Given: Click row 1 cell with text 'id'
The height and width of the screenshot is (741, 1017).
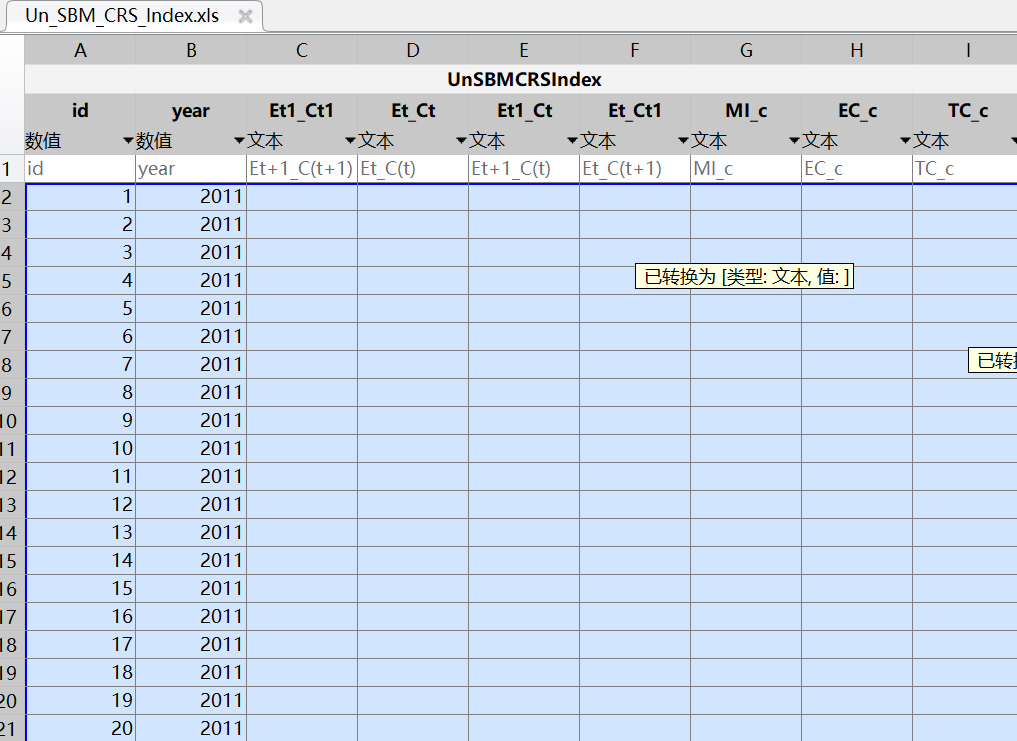Looking at the screenshot, I should pos(80,169).
